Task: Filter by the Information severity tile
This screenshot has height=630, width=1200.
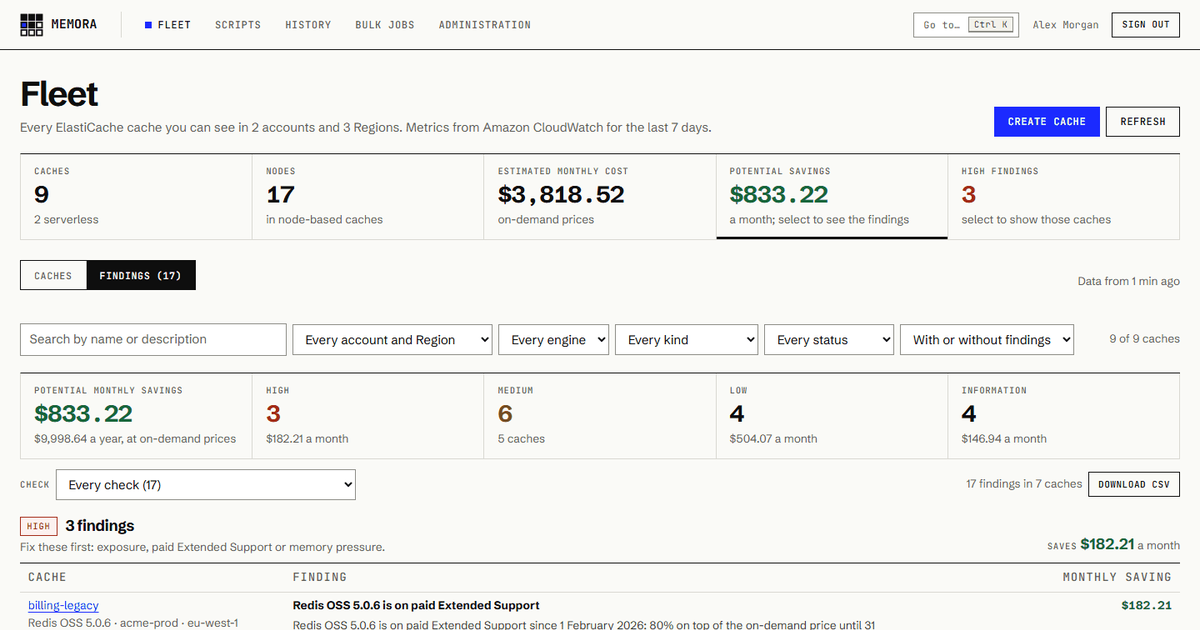Action: pos(1064,415)
